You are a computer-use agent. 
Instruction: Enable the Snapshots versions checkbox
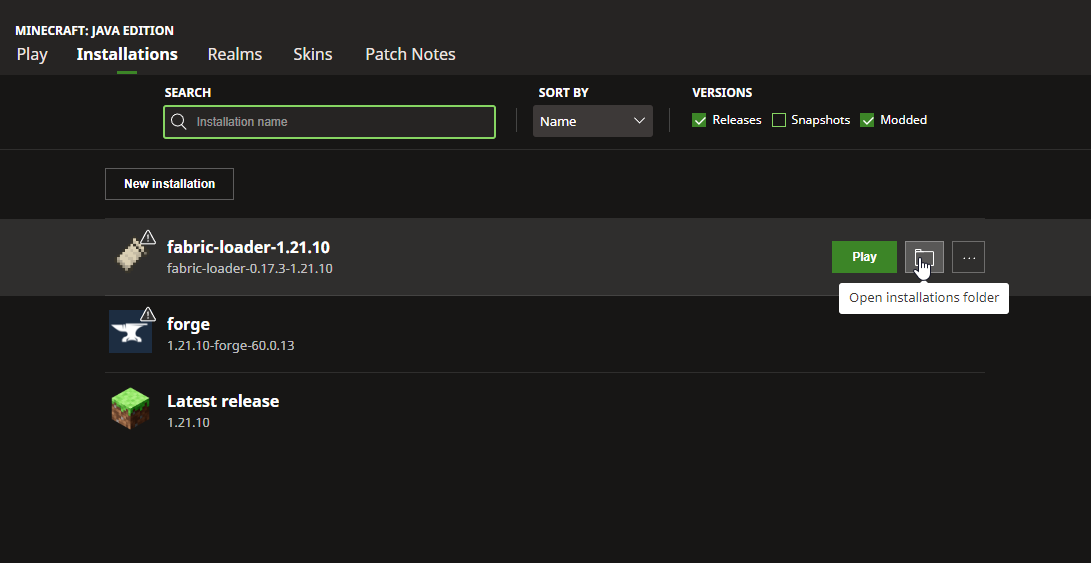pyautogui.click(x=779, y=120)
